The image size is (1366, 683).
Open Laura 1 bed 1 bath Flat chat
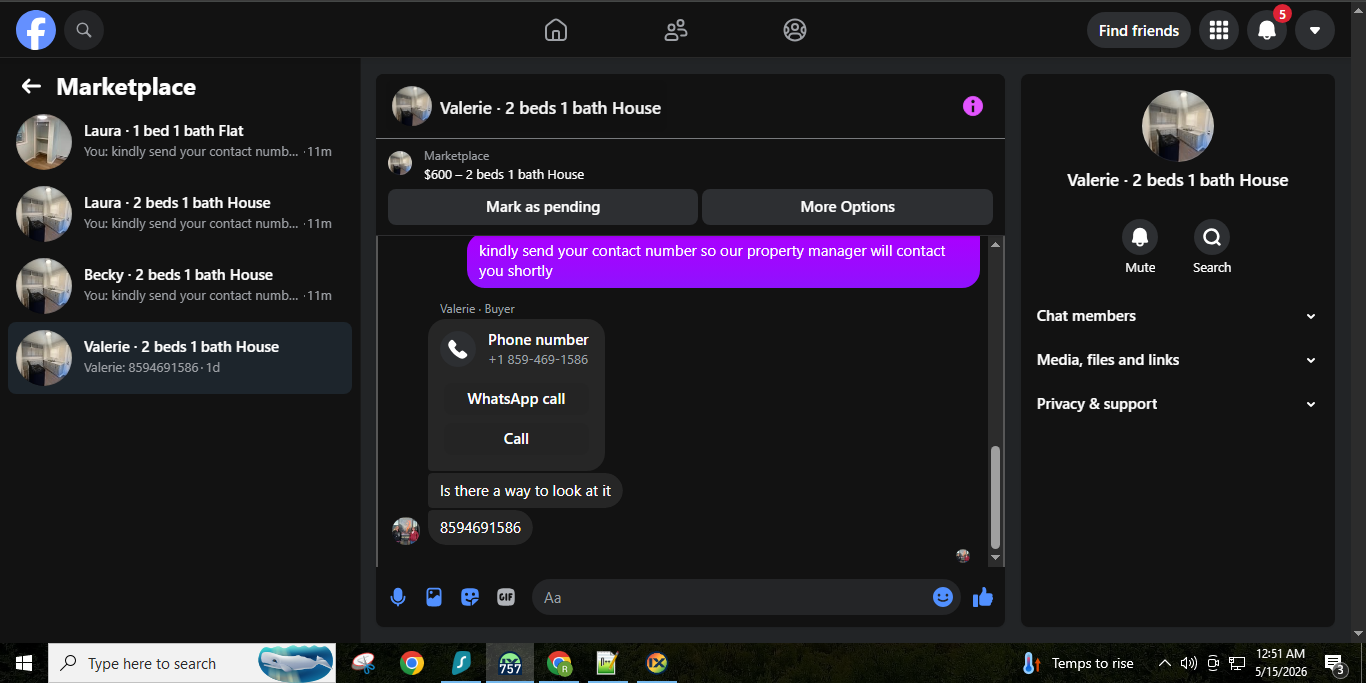pyautogui.click(x=180, y=142)
